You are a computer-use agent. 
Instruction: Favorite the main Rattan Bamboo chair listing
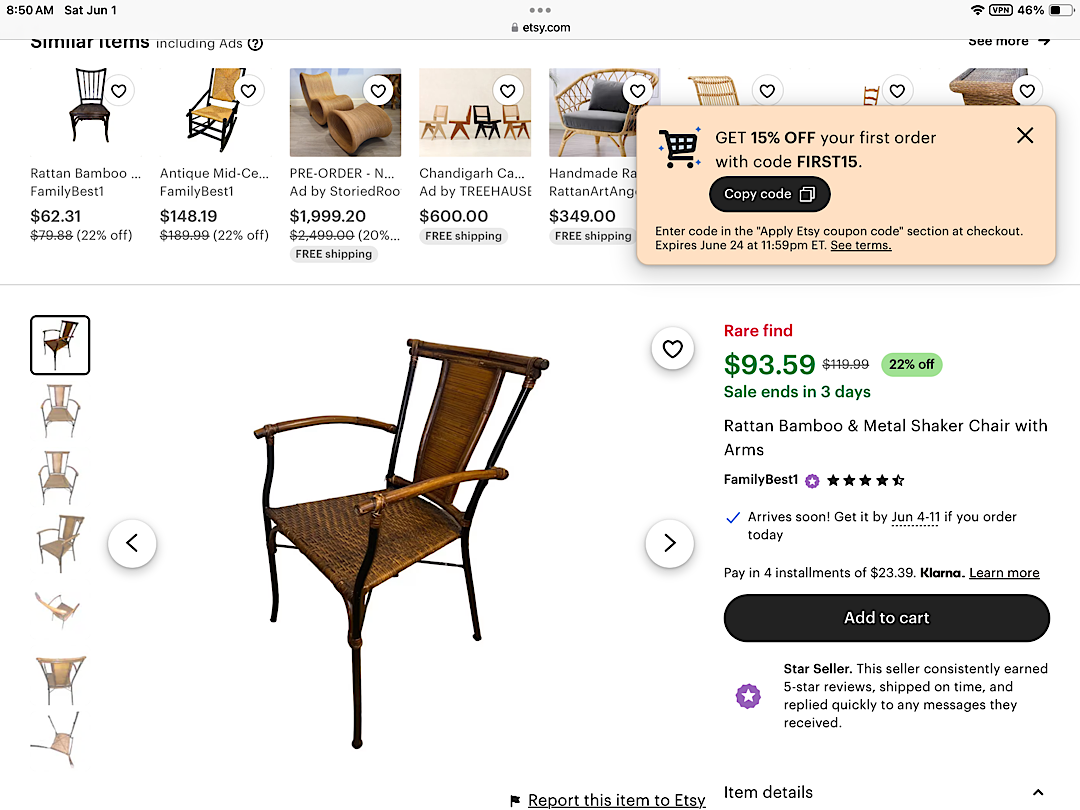pos(672,348)
